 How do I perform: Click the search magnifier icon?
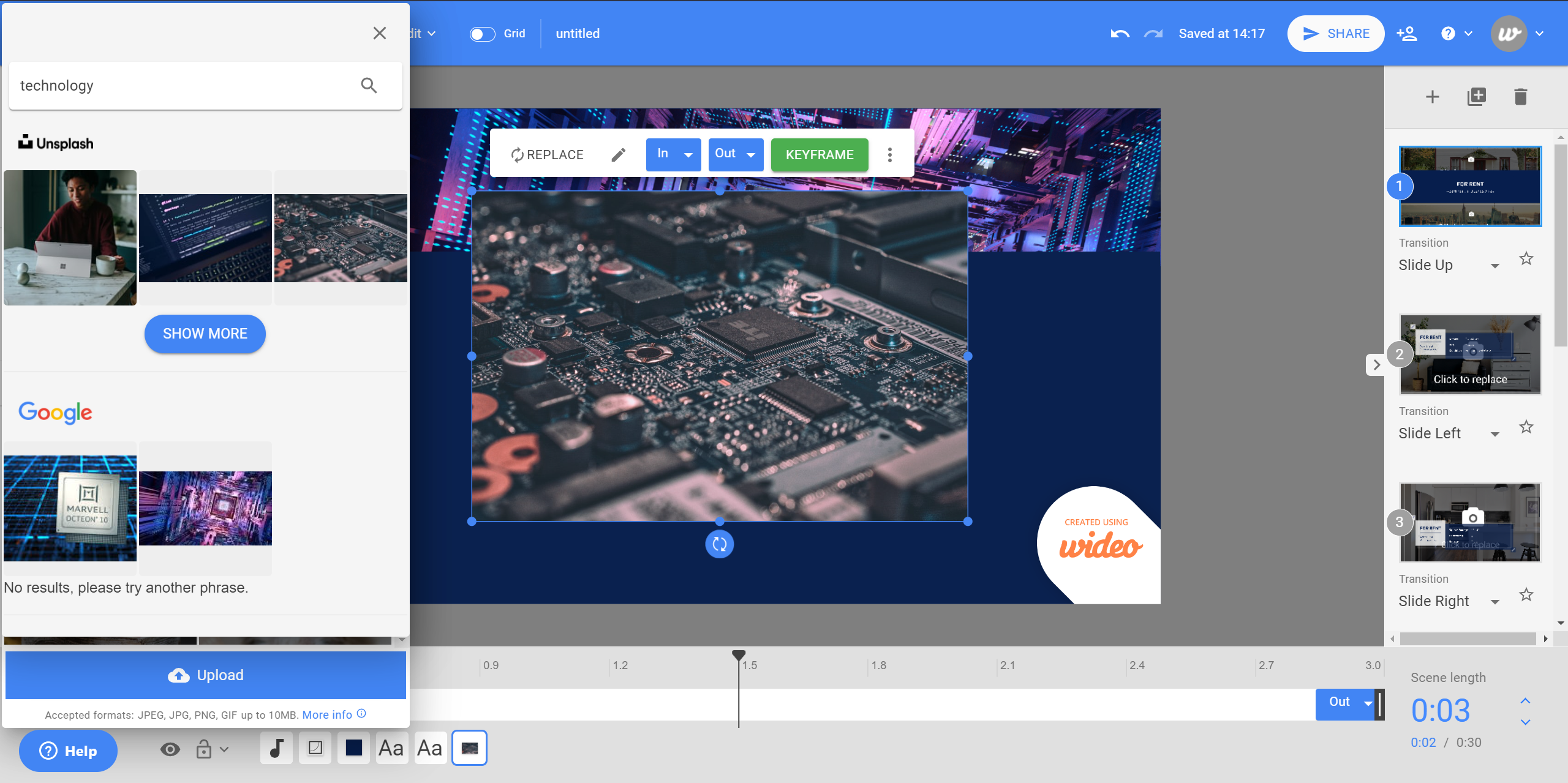point(369,86)
